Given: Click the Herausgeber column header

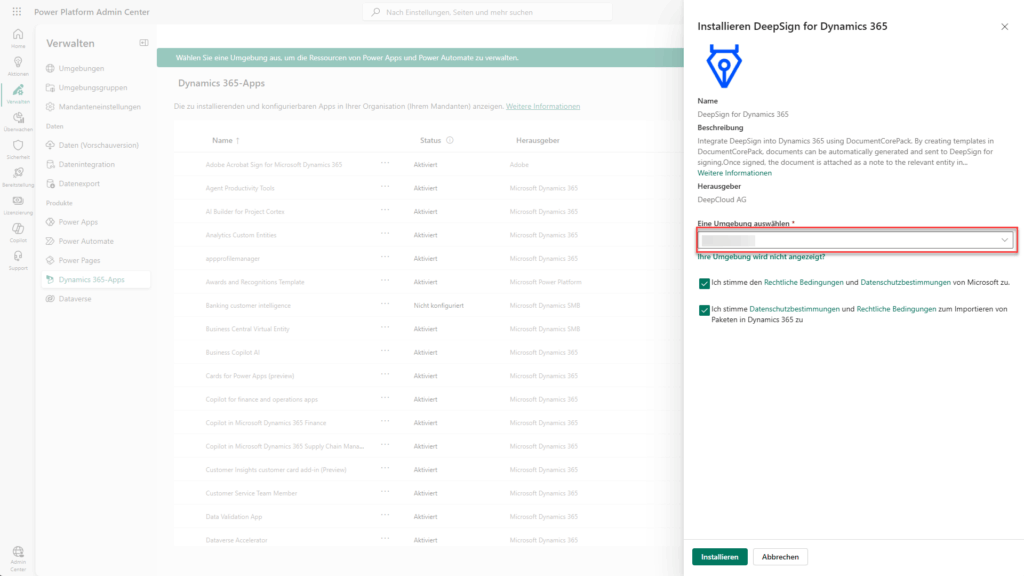Looking at the screenshot, I should (537, 140).
